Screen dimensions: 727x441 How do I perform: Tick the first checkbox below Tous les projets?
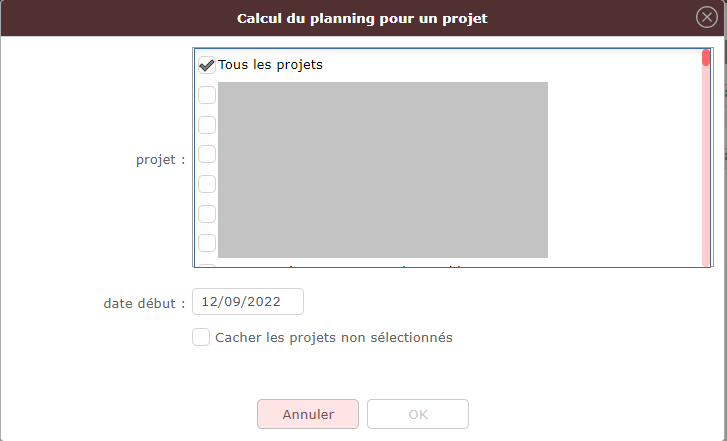coord(207,96)
